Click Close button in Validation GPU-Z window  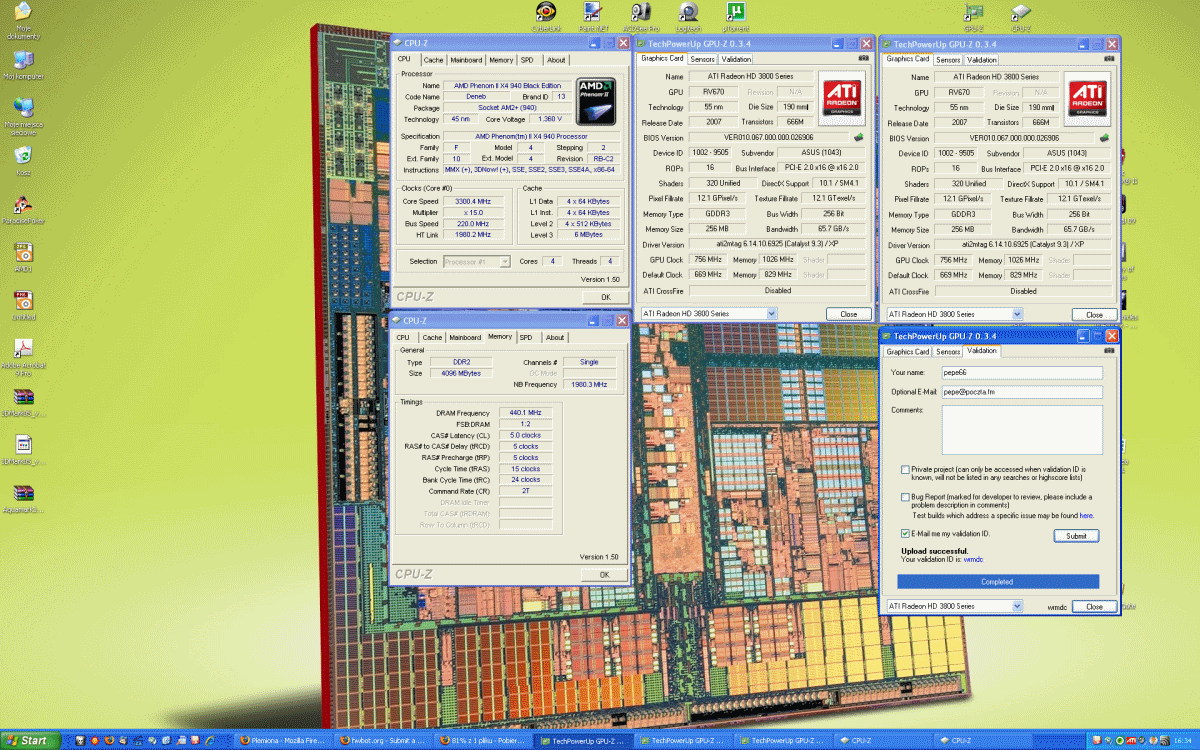(x=1094, y=607)
